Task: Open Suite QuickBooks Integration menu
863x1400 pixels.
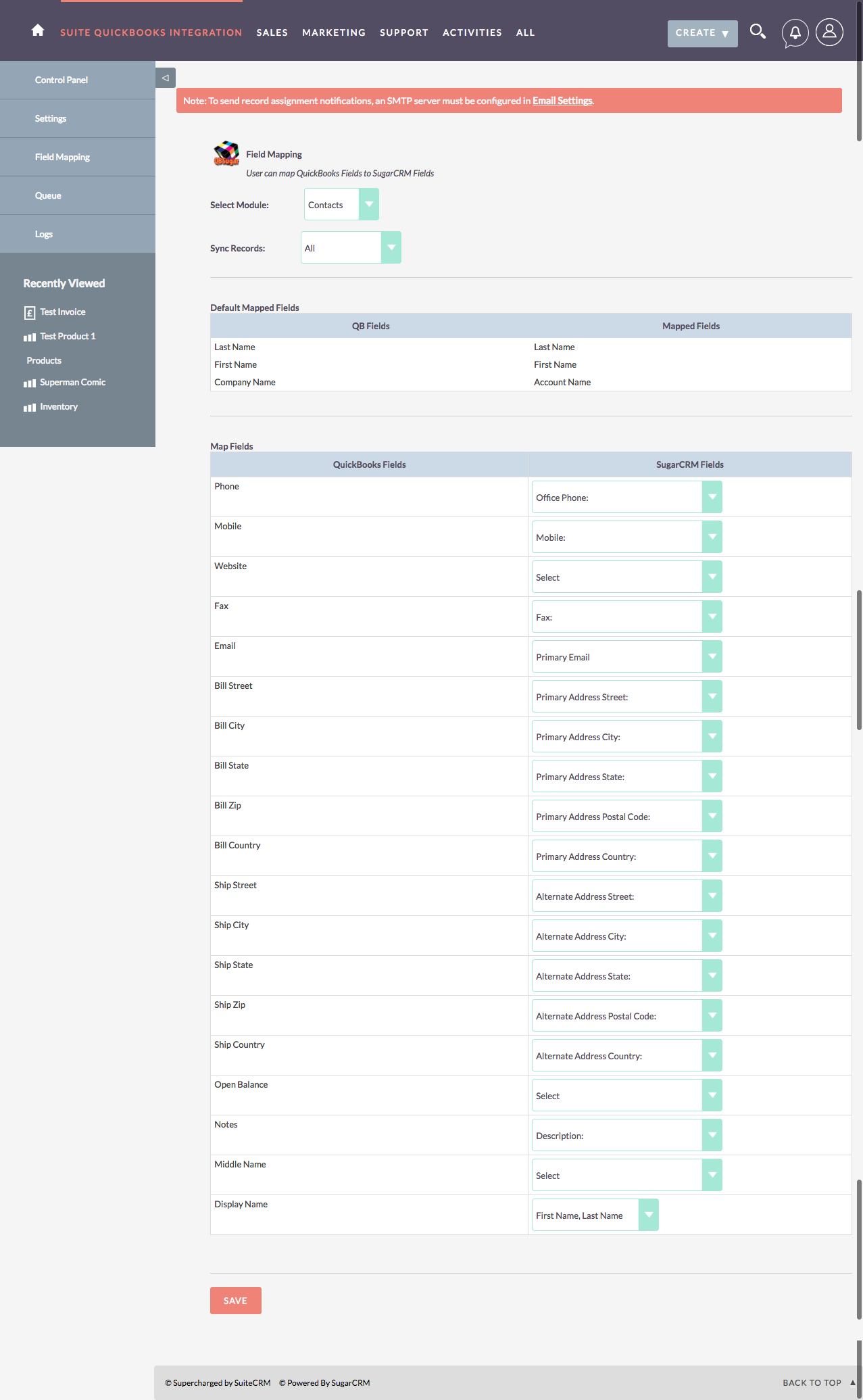Action: pyautogui.click(x=151, y=32)
